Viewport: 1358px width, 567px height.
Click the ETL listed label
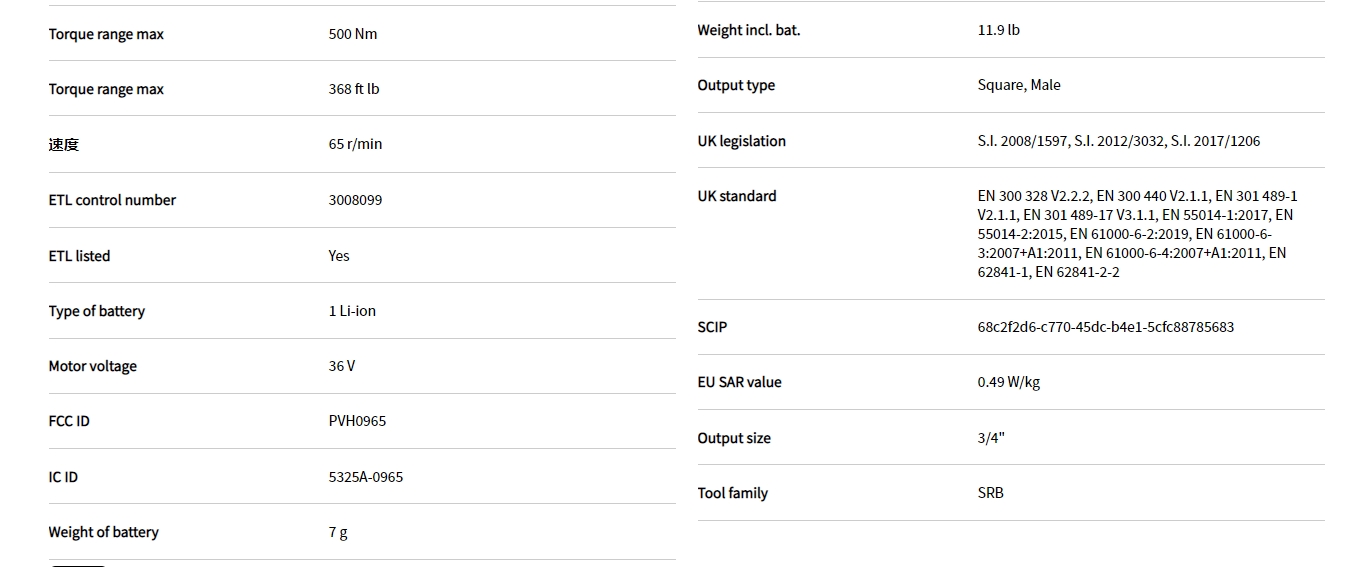click(79, 256)
